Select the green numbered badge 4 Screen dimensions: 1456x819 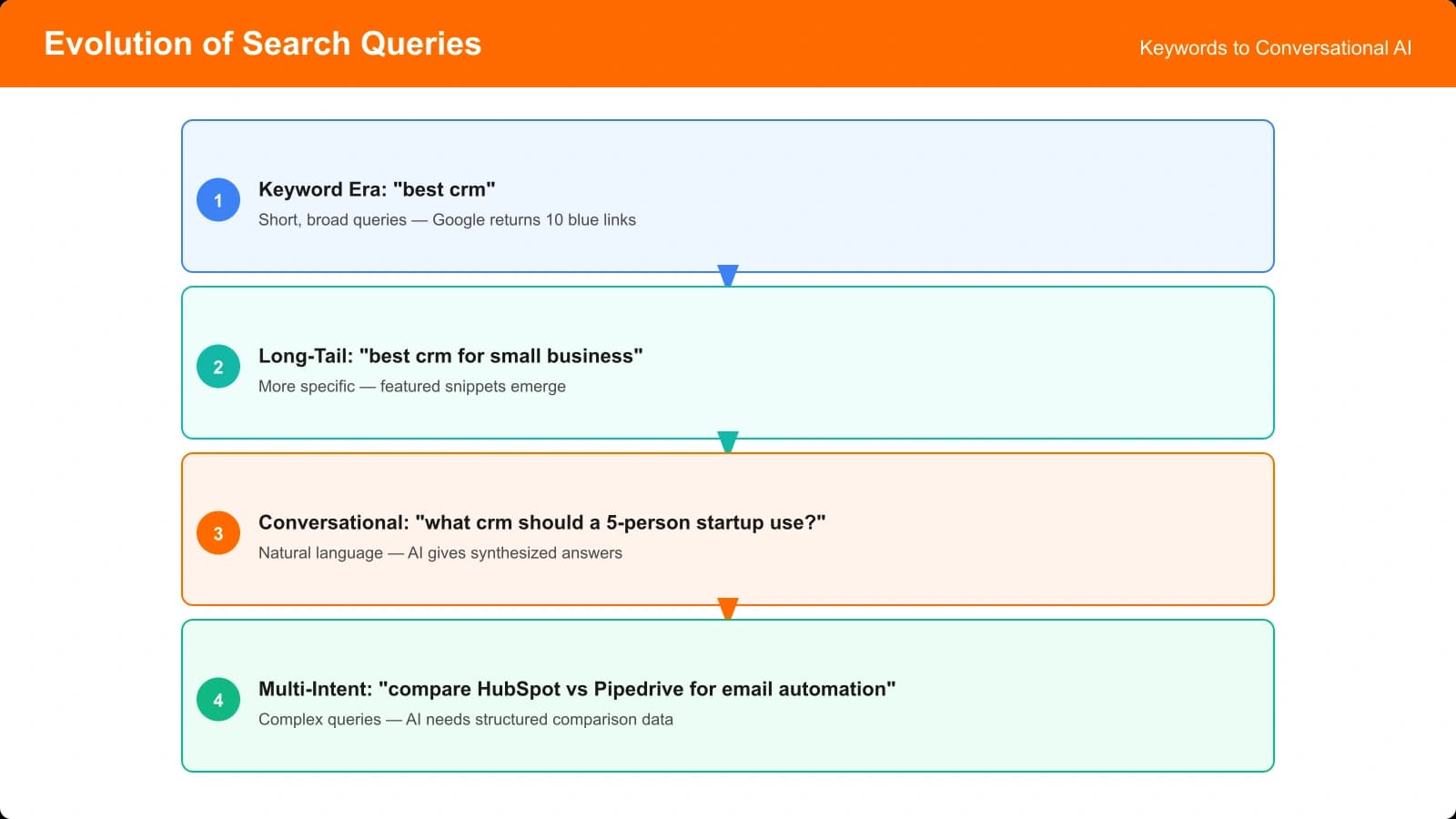click(217, 699)
